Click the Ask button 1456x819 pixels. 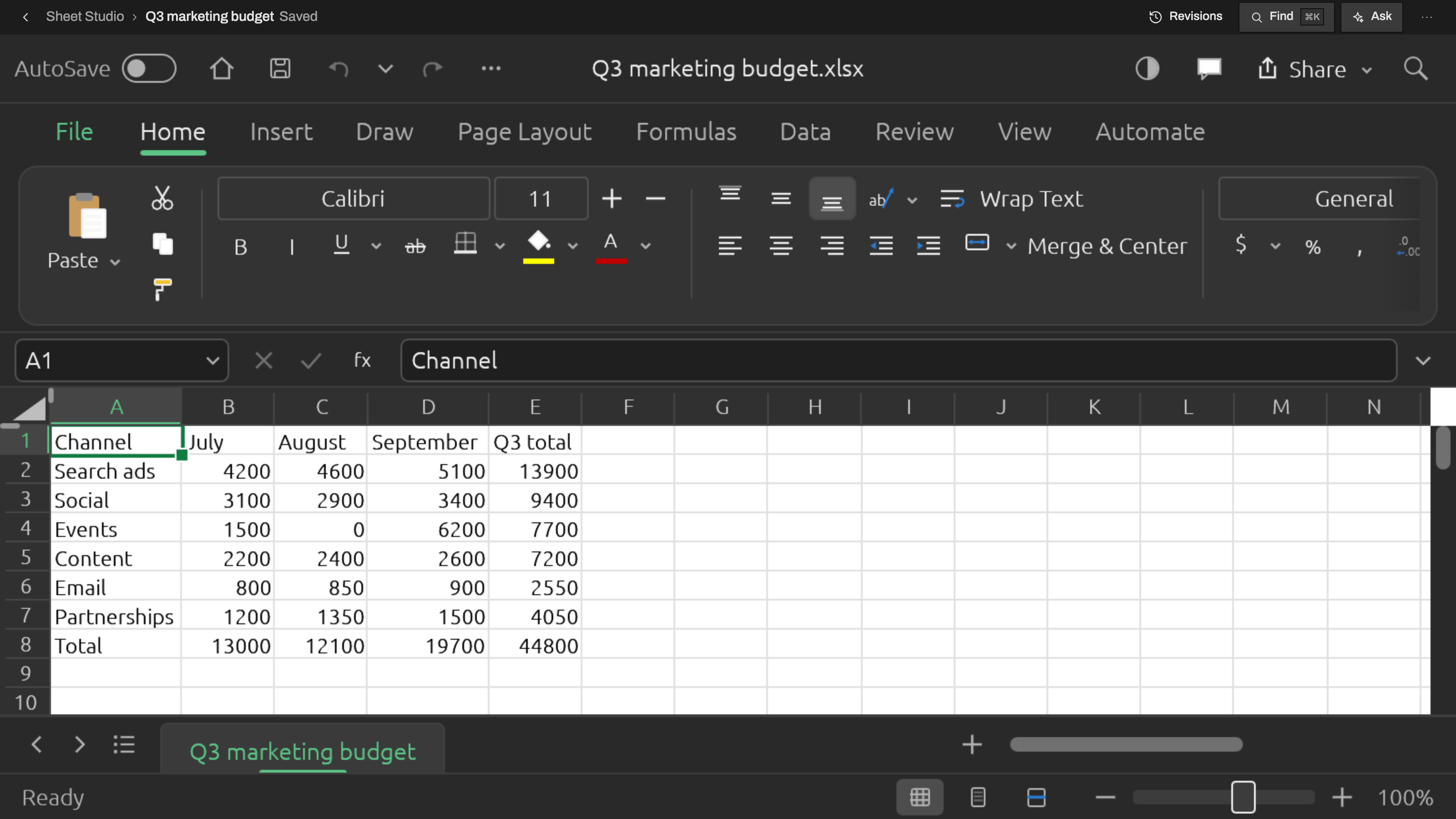point(1372,16)
